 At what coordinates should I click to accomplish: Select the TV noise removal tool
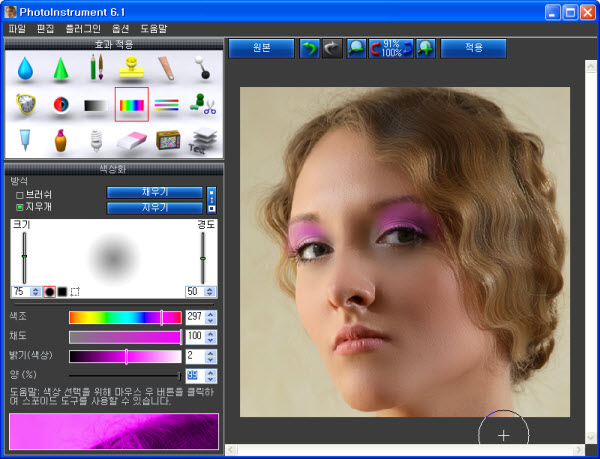click(x=168, y=140)
